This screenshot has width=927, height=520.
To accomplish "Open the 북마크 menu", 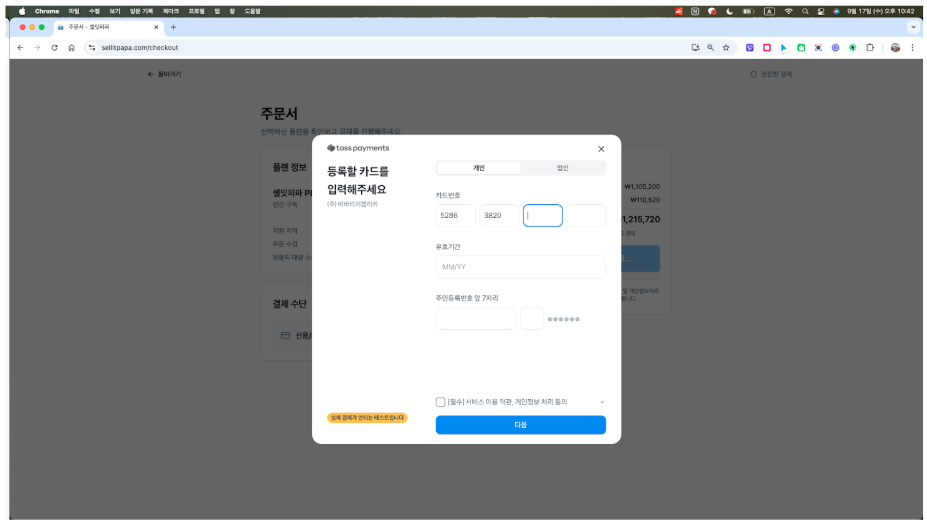I will coord(171,11).
